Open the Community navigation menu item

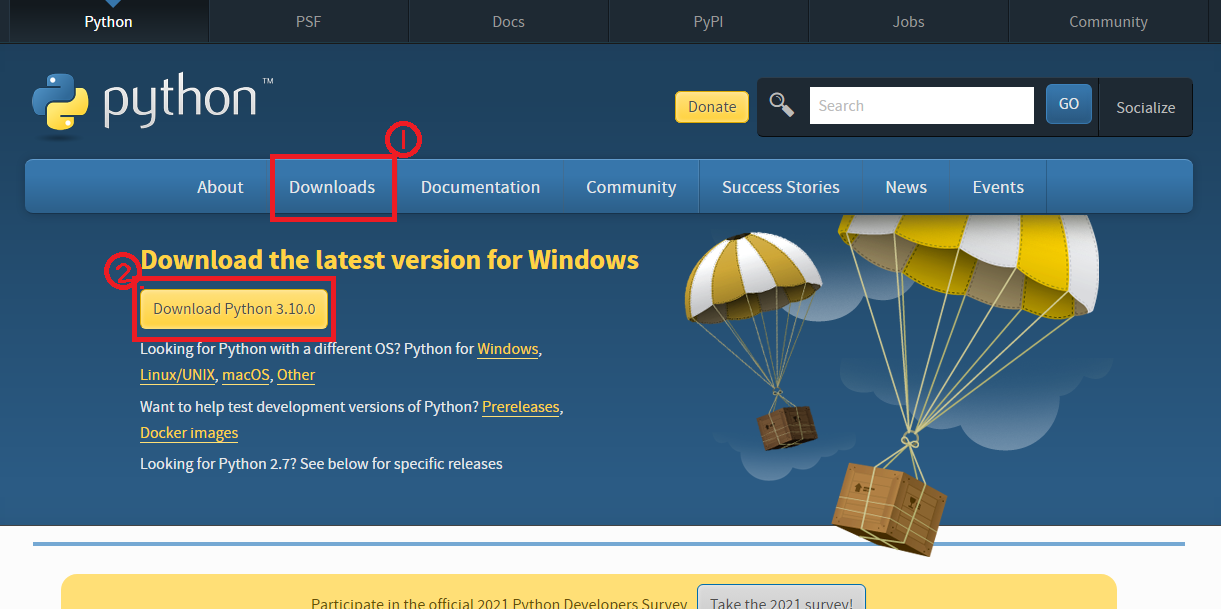coord(631,187)
